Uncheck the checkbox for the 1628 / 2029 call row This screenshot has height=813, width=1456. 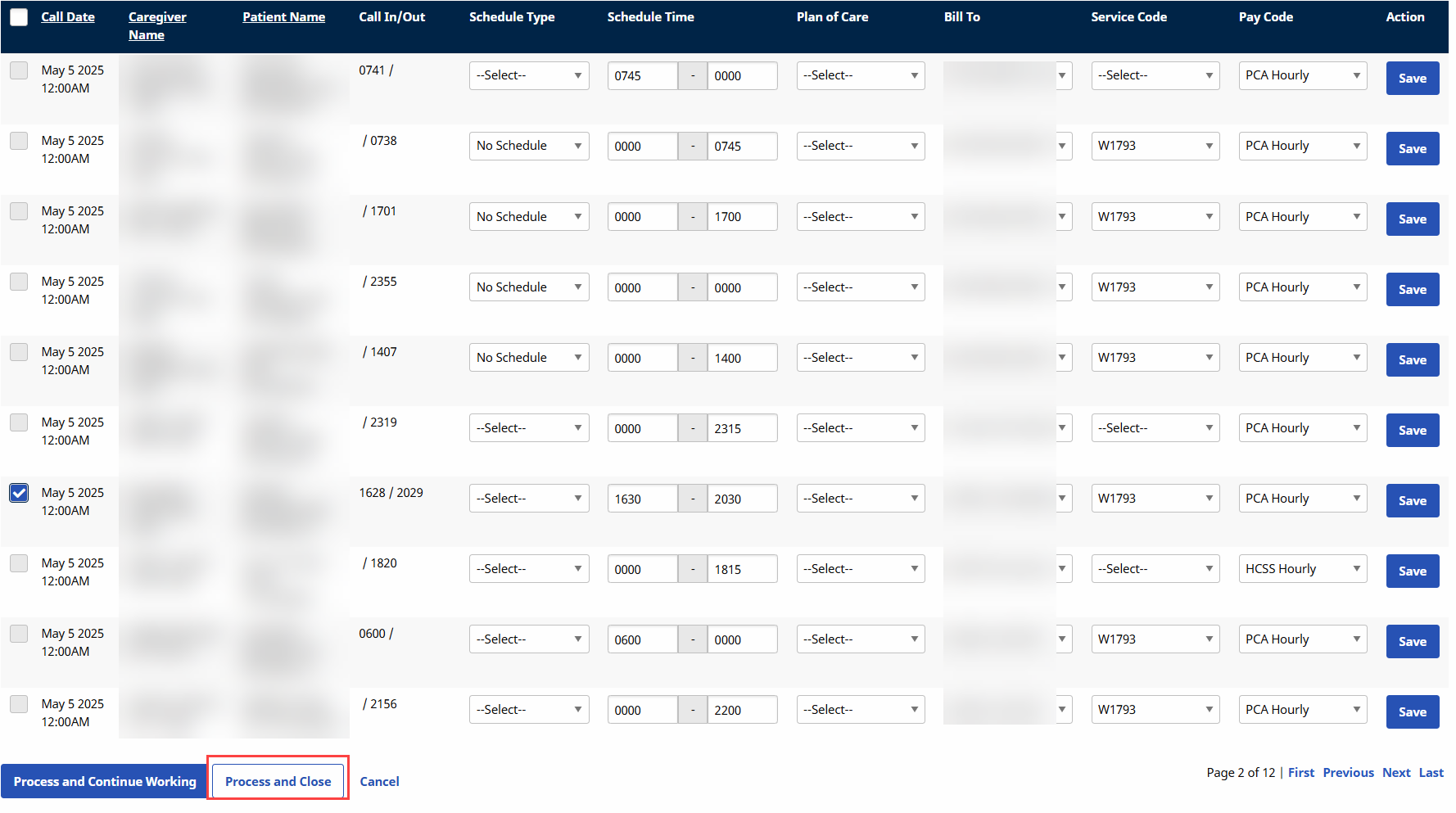(x=19, y=493)
